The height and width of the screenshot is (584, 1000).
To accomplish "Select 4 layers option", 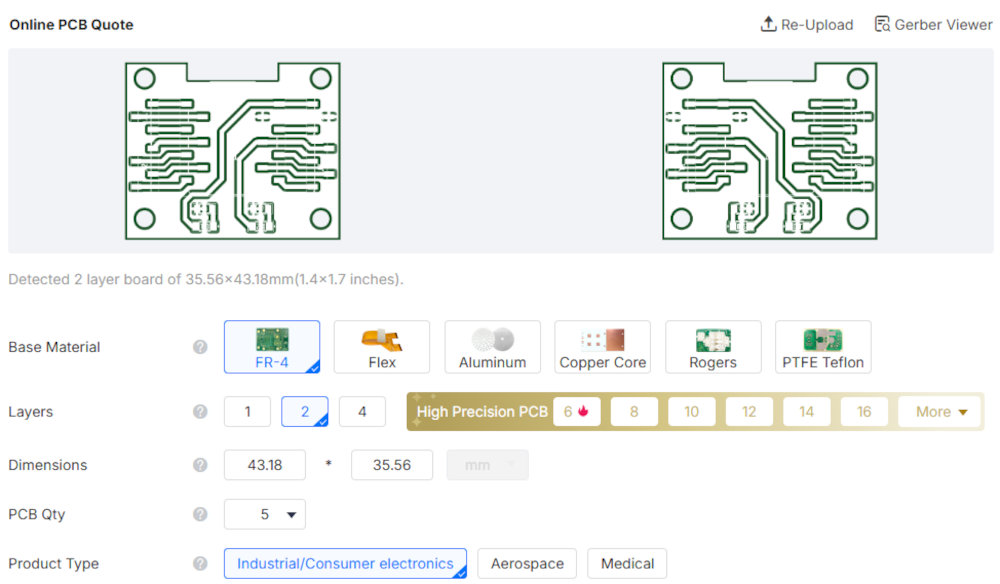I will click(362, 412).
